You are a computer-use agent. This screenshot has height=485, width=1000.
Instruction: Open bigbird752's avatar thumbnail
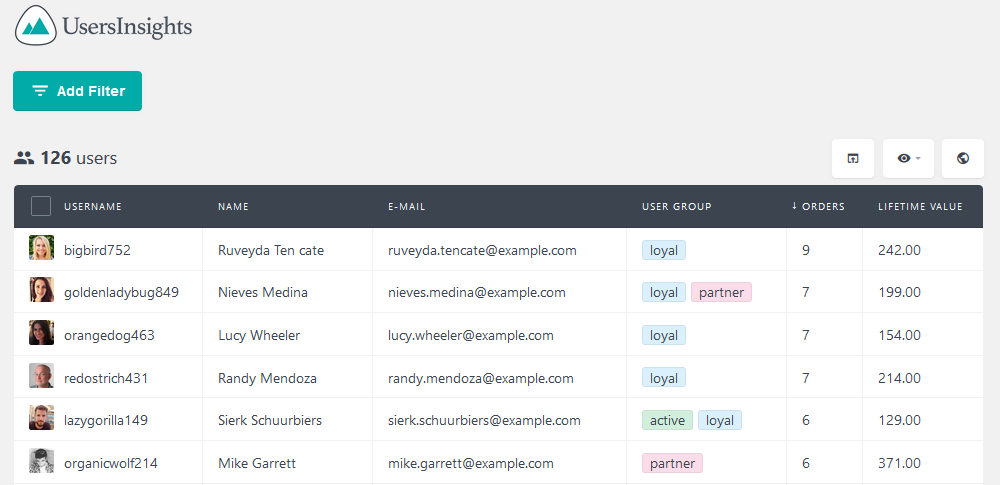point(41,248)
